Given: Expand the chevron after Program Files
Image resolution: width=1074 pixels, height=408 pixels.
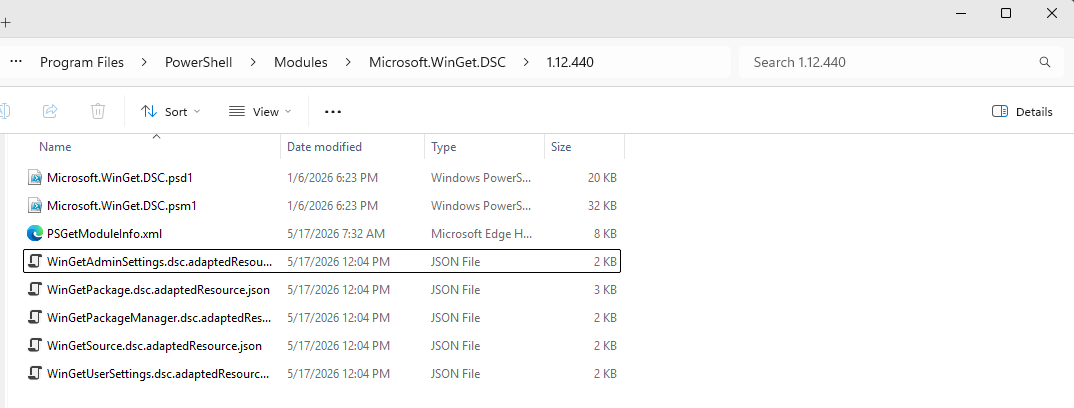Looking at the screenshot, I should point(145,62).
